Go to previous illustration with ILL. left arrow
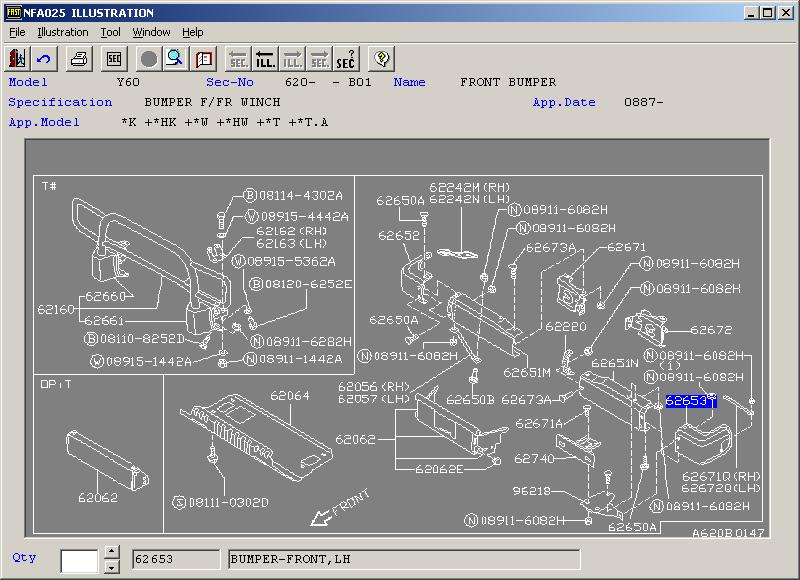The image size is (800, 580). click(x=265, y=59)
